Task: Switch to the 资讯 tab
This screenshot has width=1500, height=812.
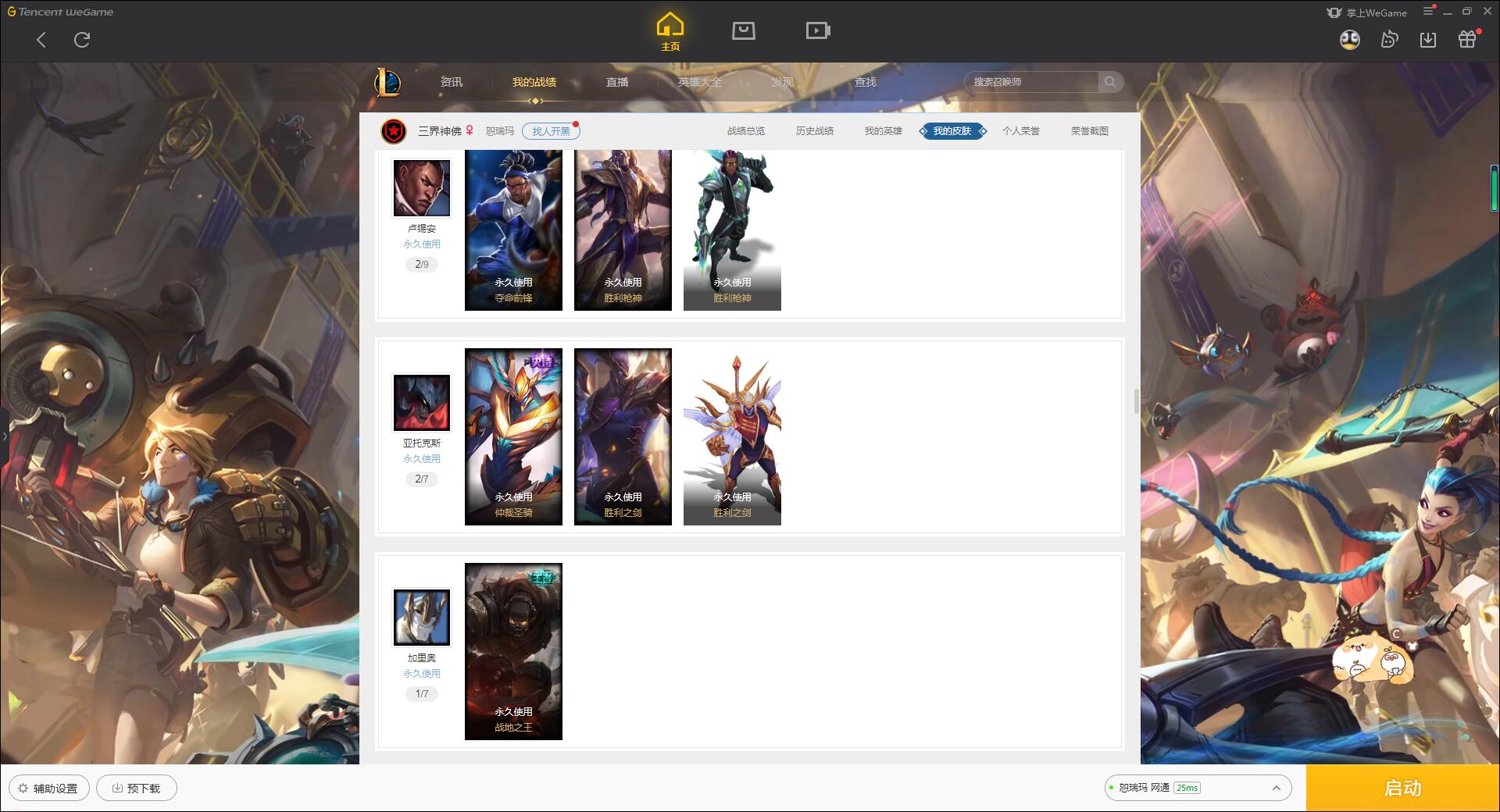Action: (x=451, y=82)
